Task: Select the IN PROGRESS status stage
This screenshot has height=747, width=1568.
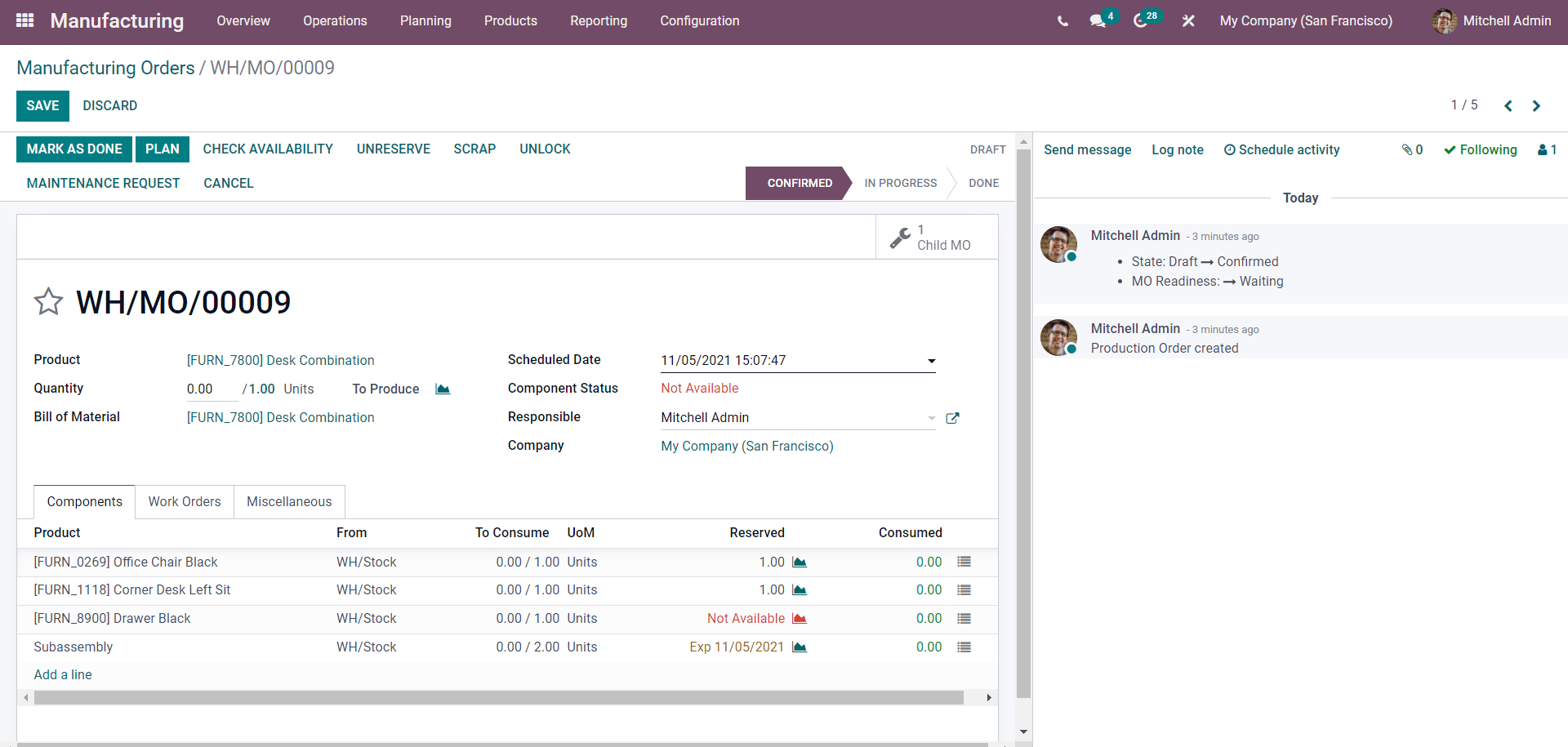Action: tap(901, 184)
